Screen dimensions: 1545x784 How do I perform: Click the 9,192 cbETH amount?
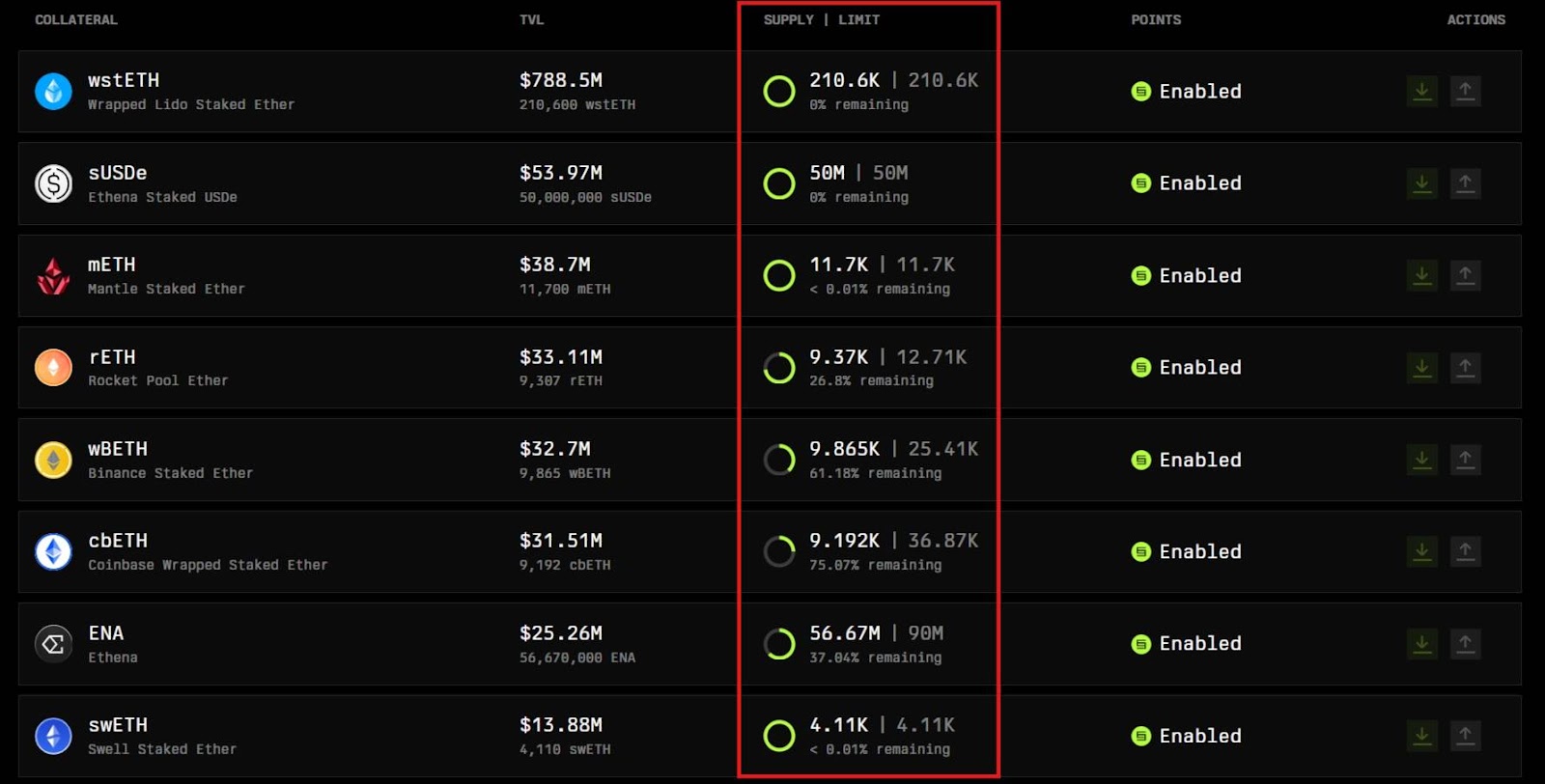[565, 565]
